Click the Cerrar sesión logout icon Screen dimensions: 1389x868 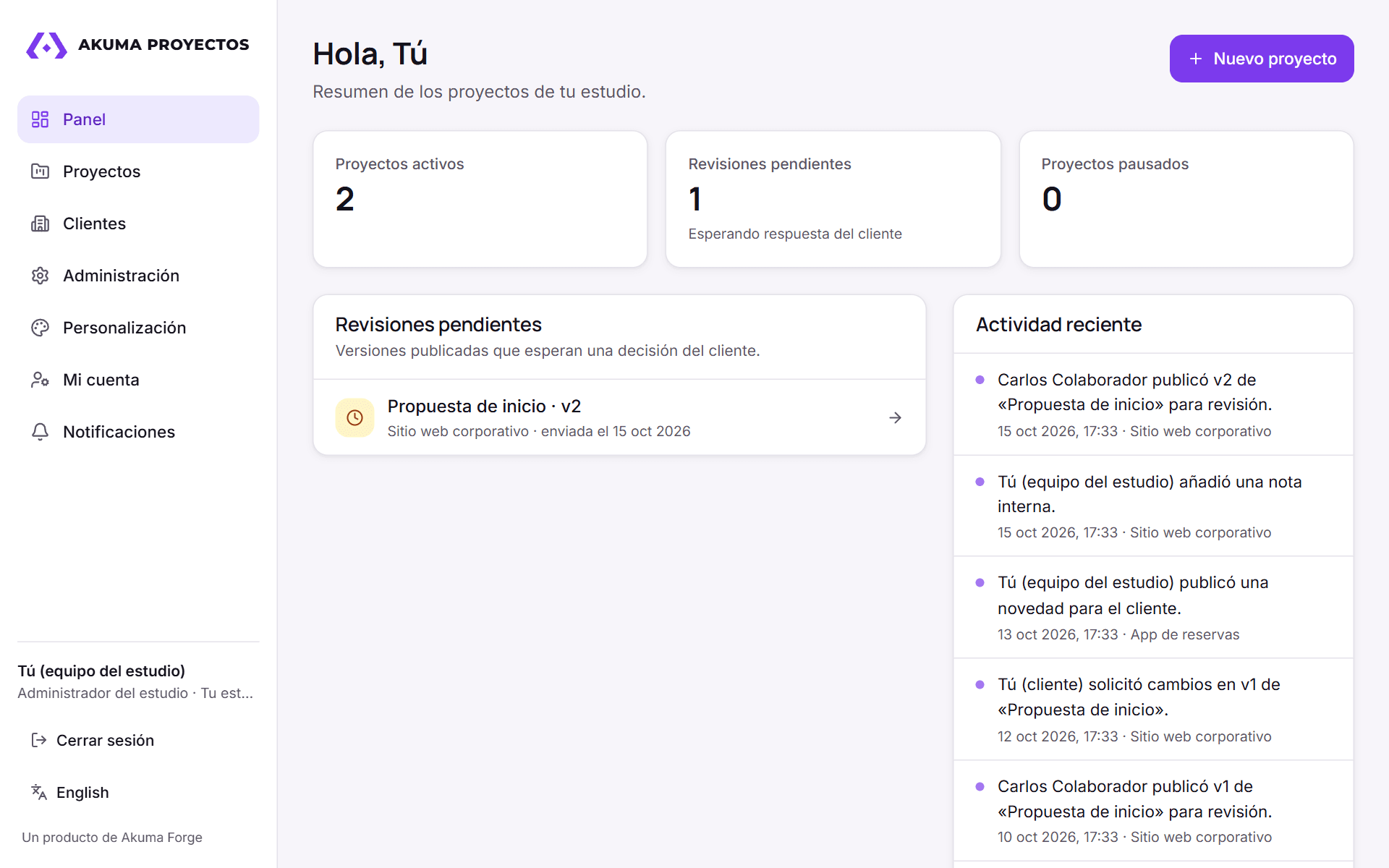point(39,740)
